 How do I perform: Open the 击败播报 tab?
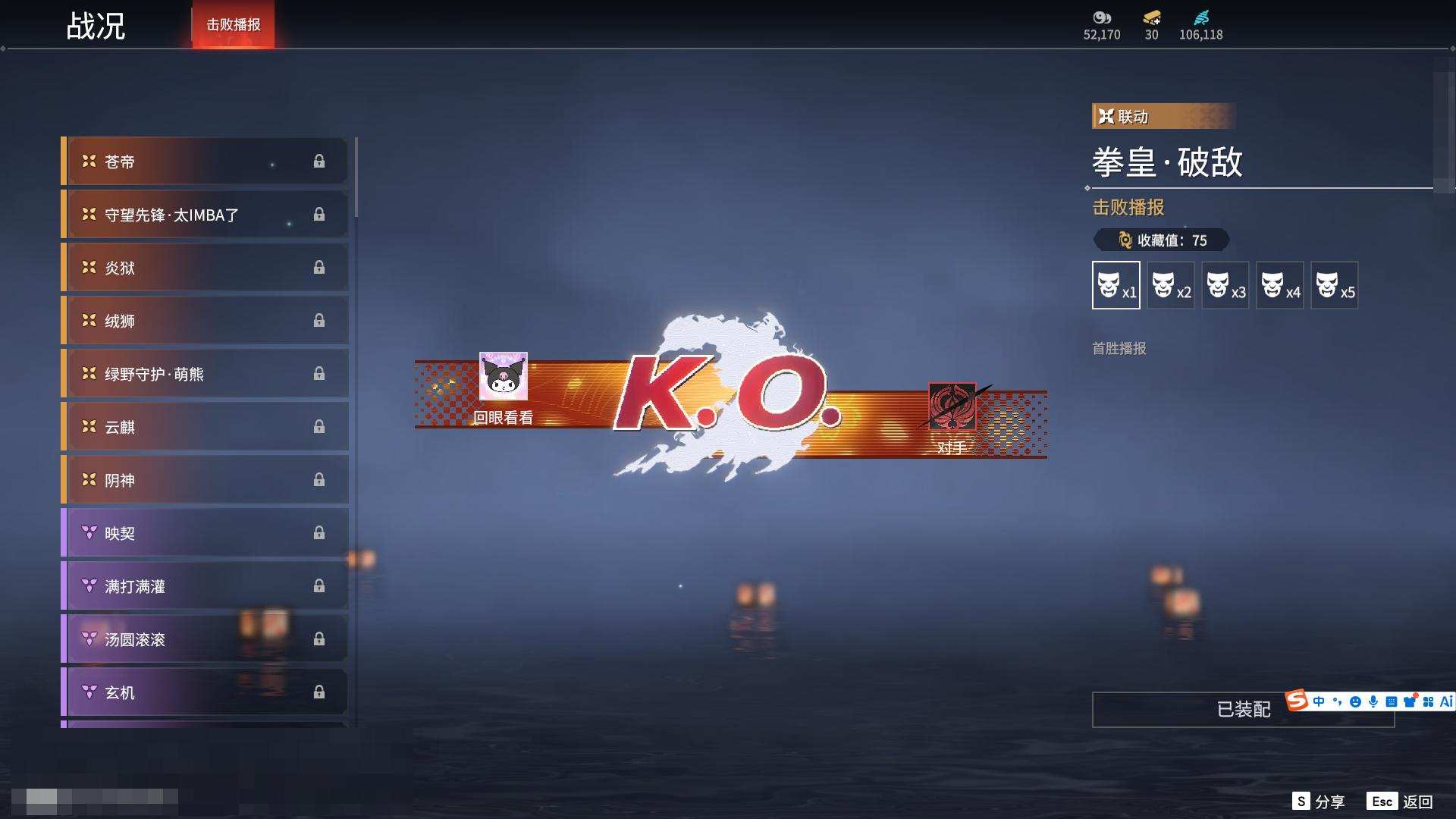(x=234, y=25)
